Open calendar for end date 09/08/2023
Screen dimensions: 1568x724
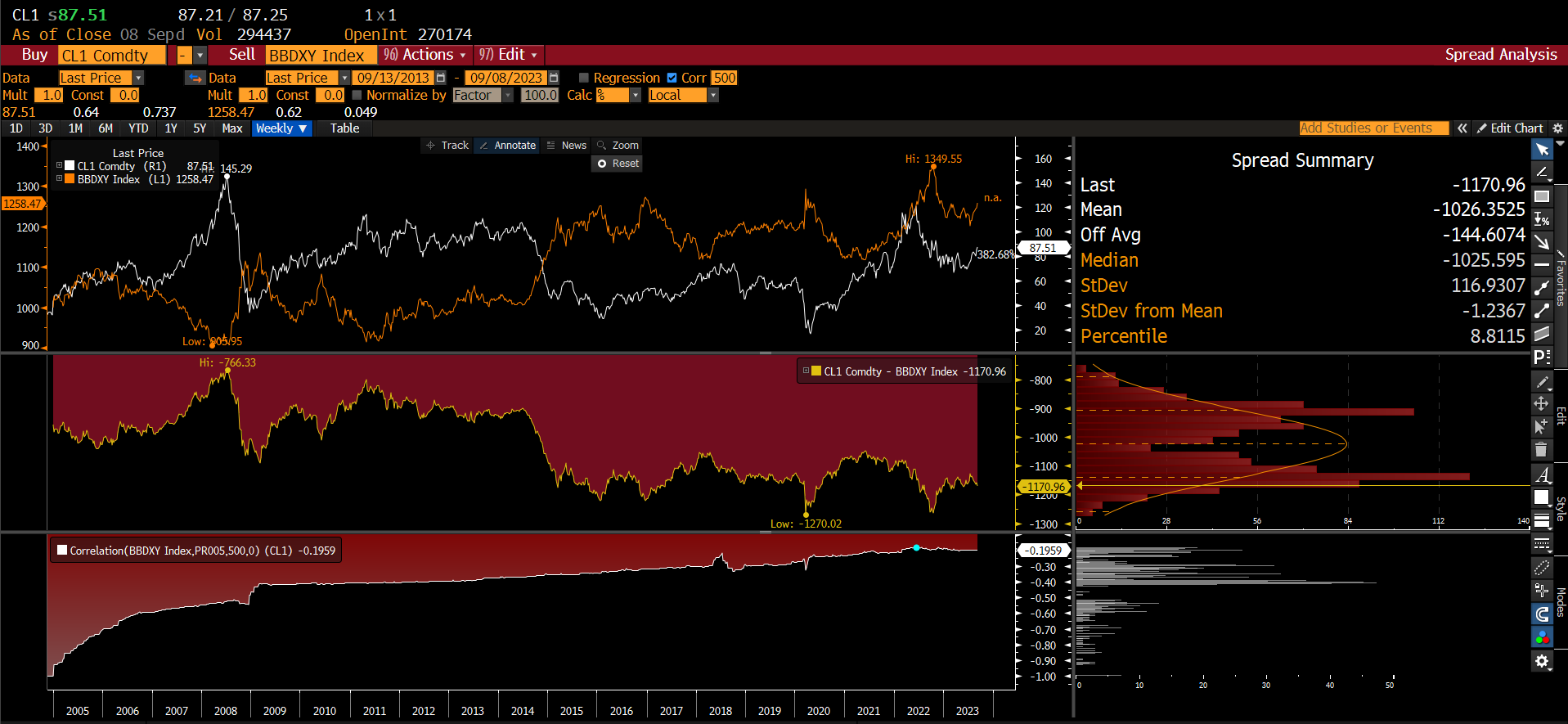pos(554,78)
